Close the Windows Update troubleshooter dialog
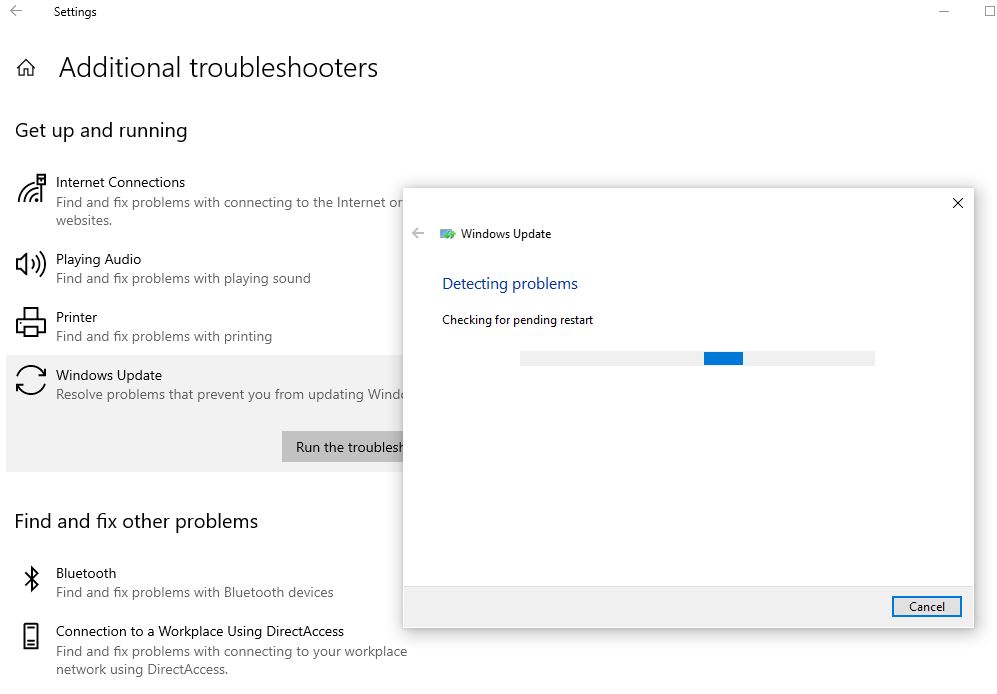This screenshot has height=694, width=997. pos(958,203)
